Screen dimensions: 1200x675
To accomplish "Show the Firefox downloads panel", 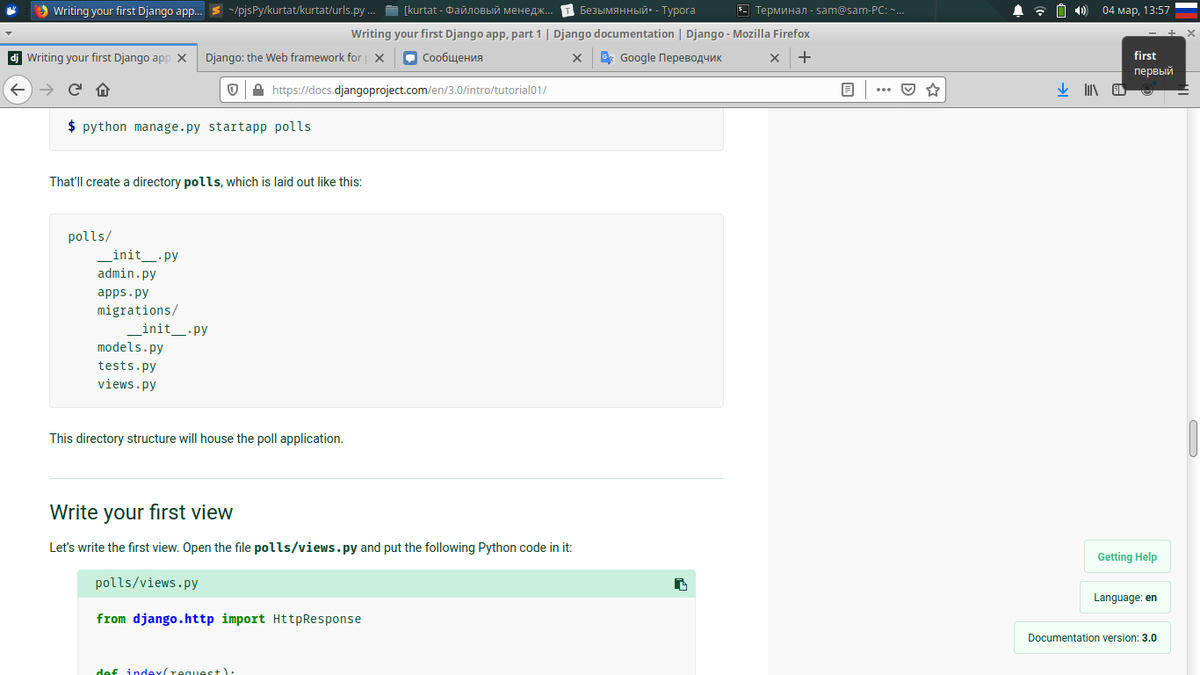I will click(x=1063, y=89).
